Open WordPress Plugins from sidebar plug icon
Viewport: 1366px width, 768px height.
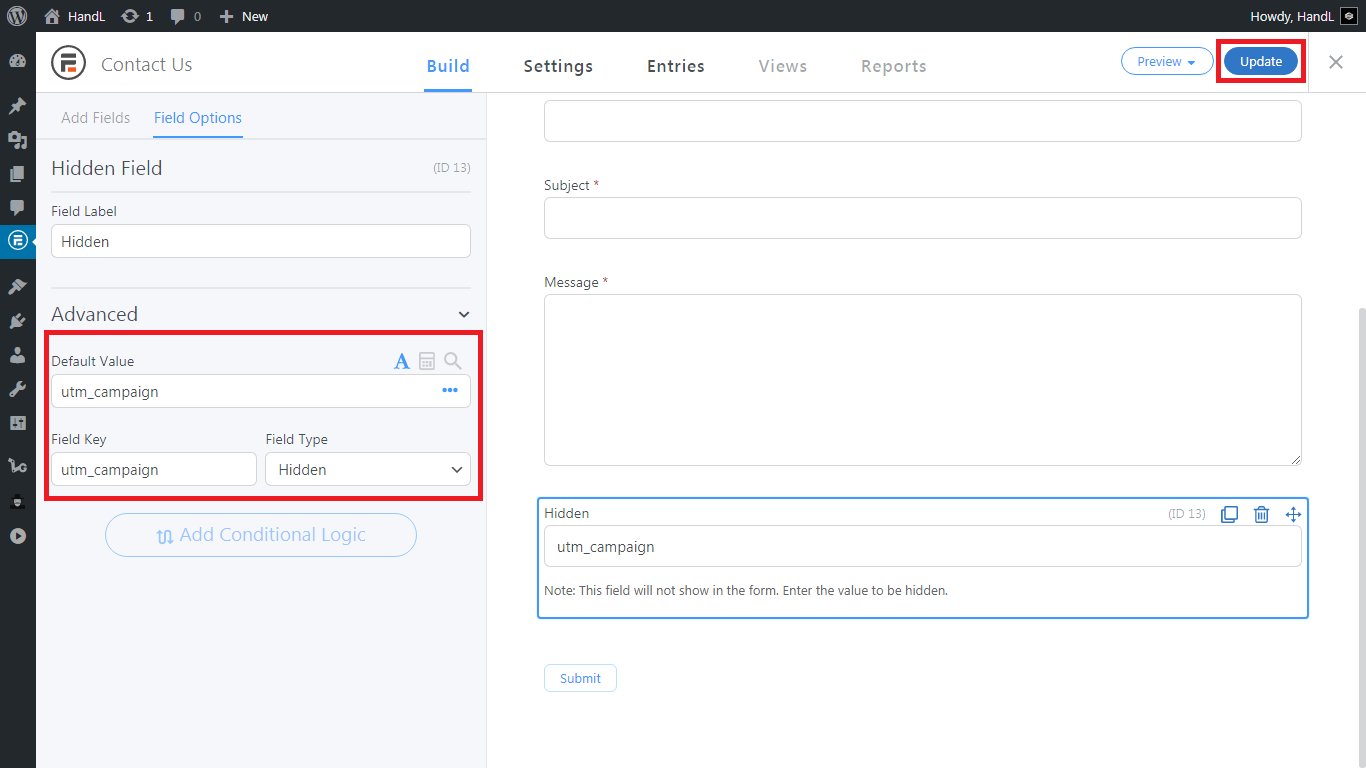tap(17, 321)
